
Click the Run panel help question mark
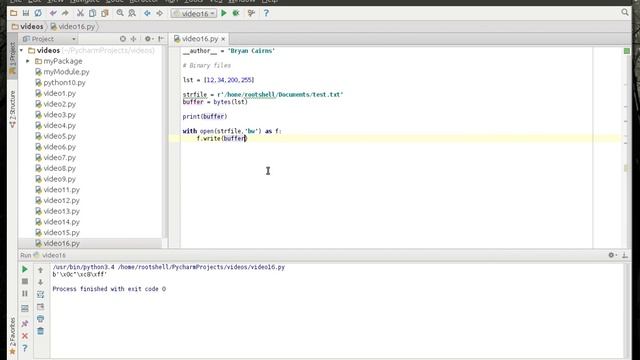tap(25, 348)
